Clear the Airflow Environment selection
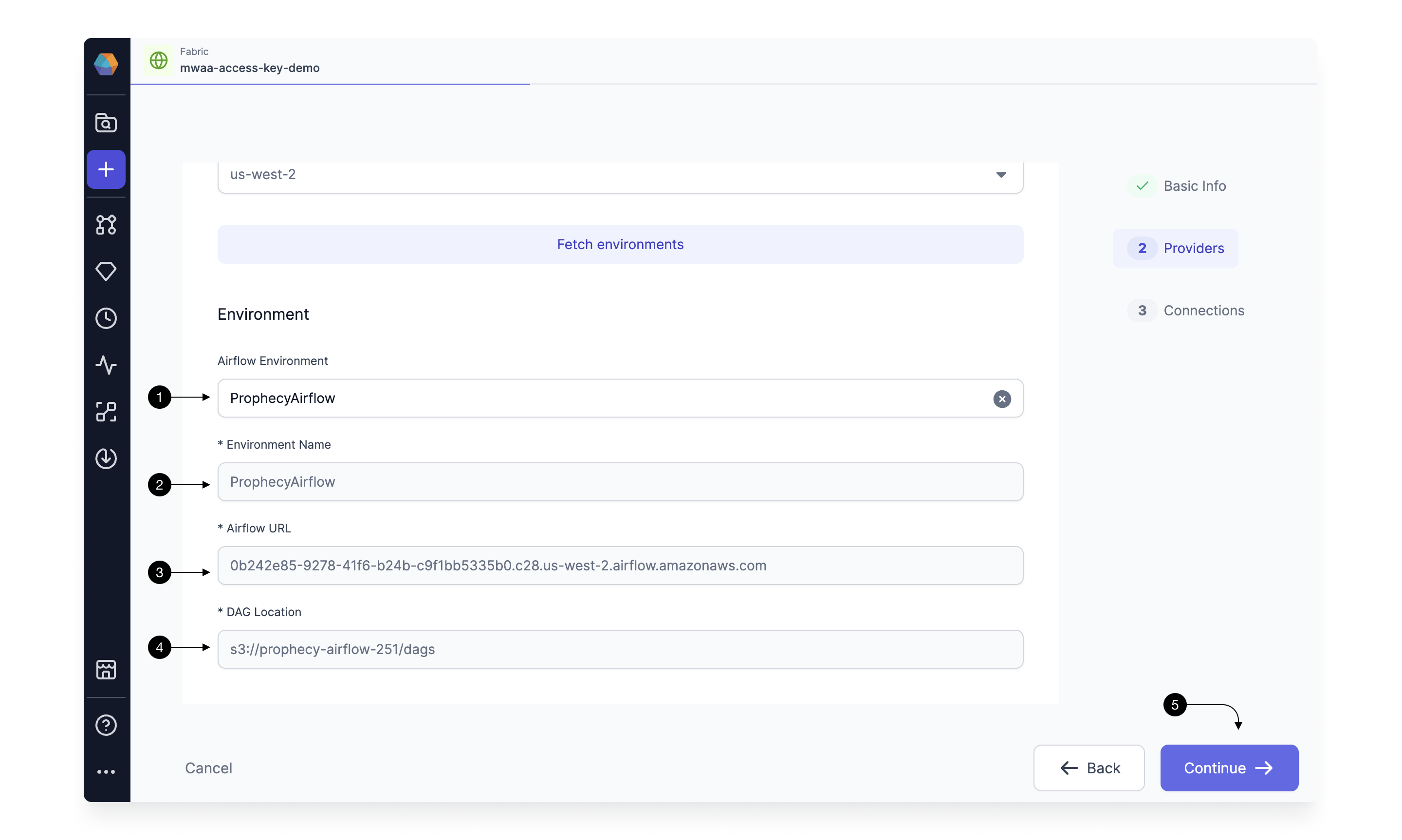Viewport: 1402px width, 840px height. coord(1002,399)
